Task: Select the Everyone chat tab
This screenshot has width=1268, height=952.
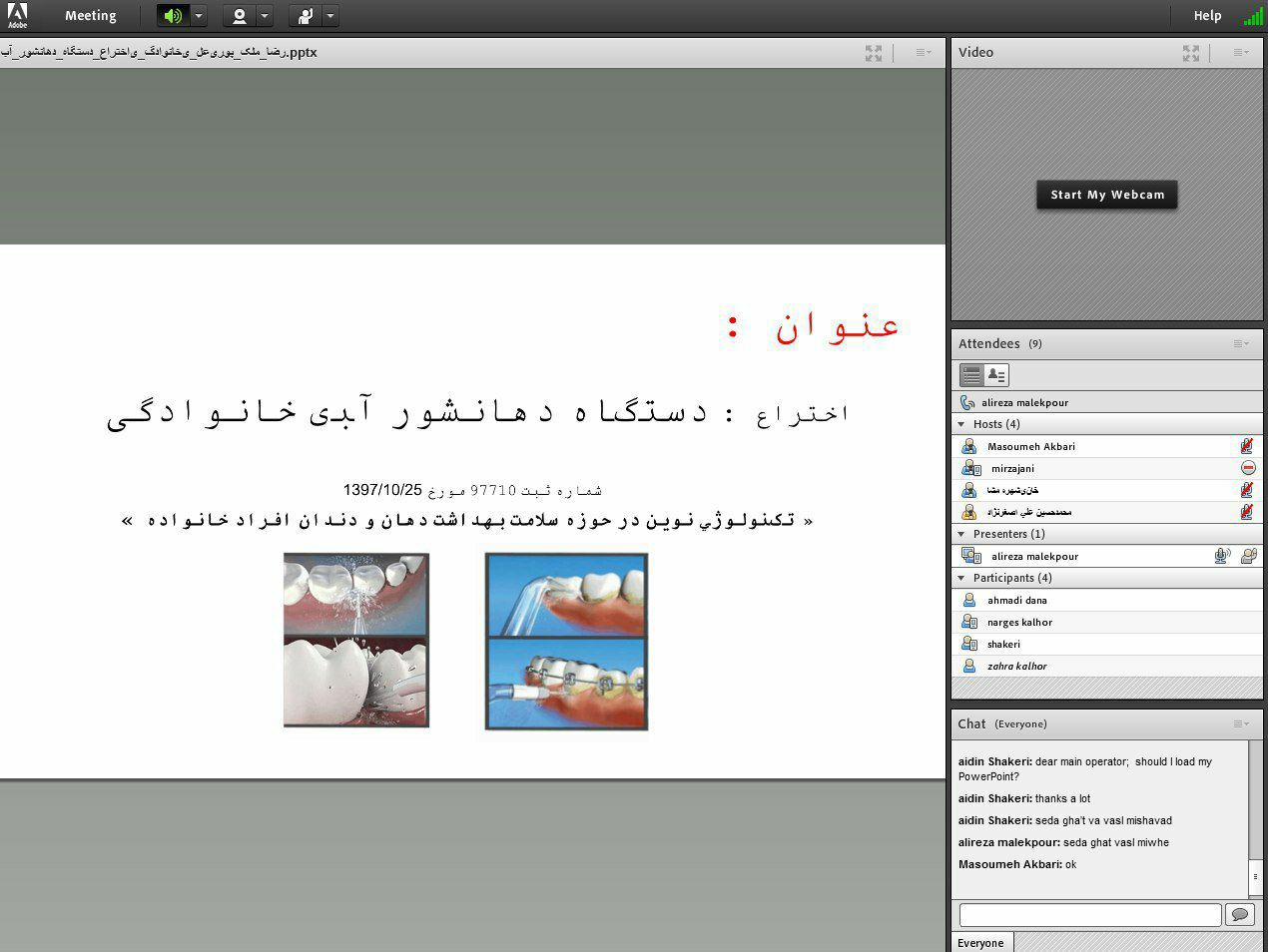Action: [x=981, y=943]
